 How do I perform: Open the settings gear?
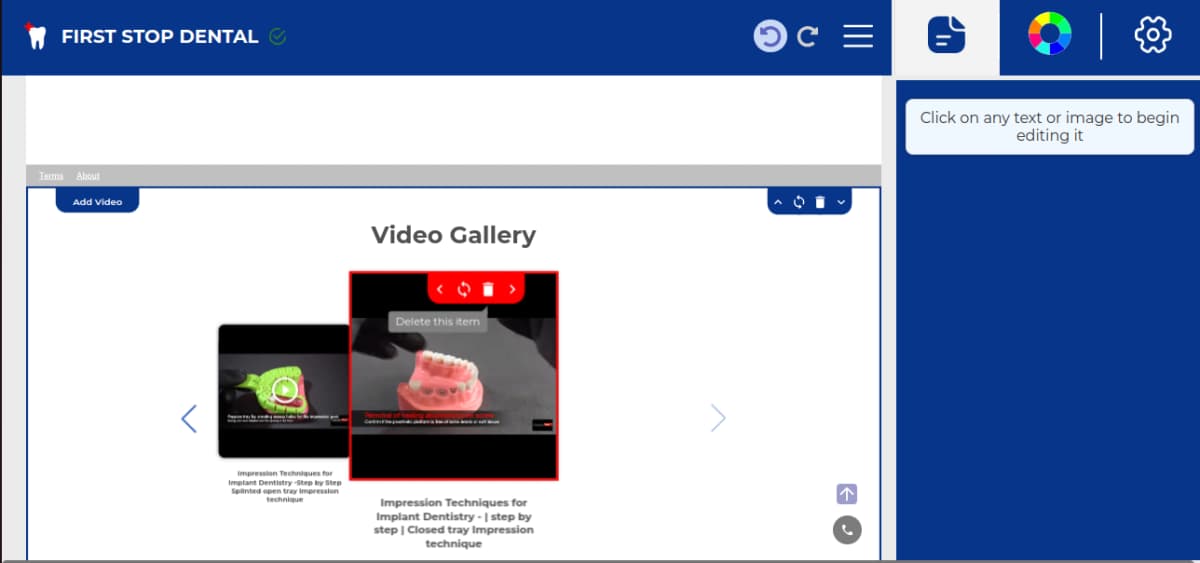1152,35
